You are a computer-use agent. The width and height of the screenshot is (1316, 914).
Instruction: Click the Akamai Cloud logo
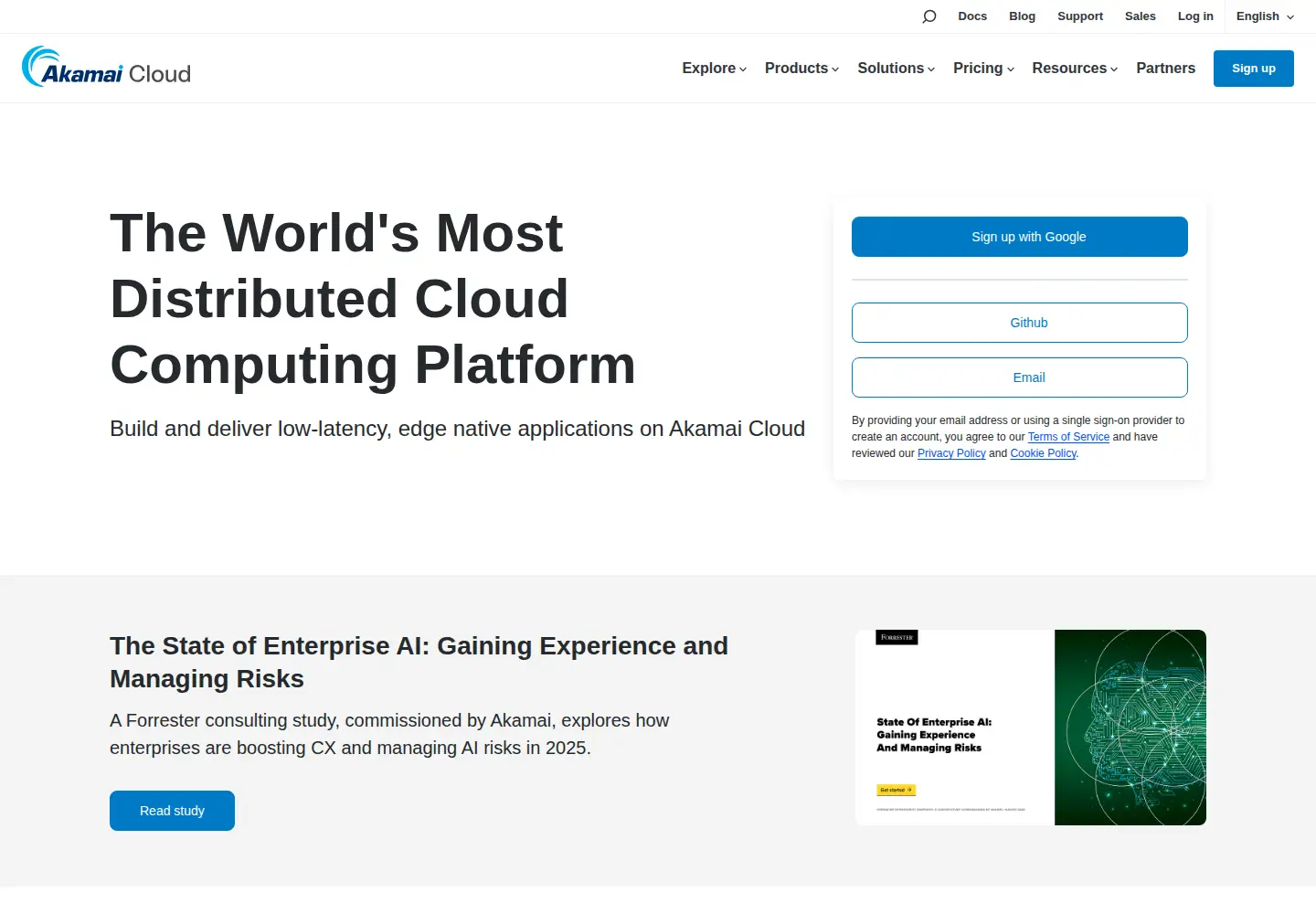[x=106, y=67]
